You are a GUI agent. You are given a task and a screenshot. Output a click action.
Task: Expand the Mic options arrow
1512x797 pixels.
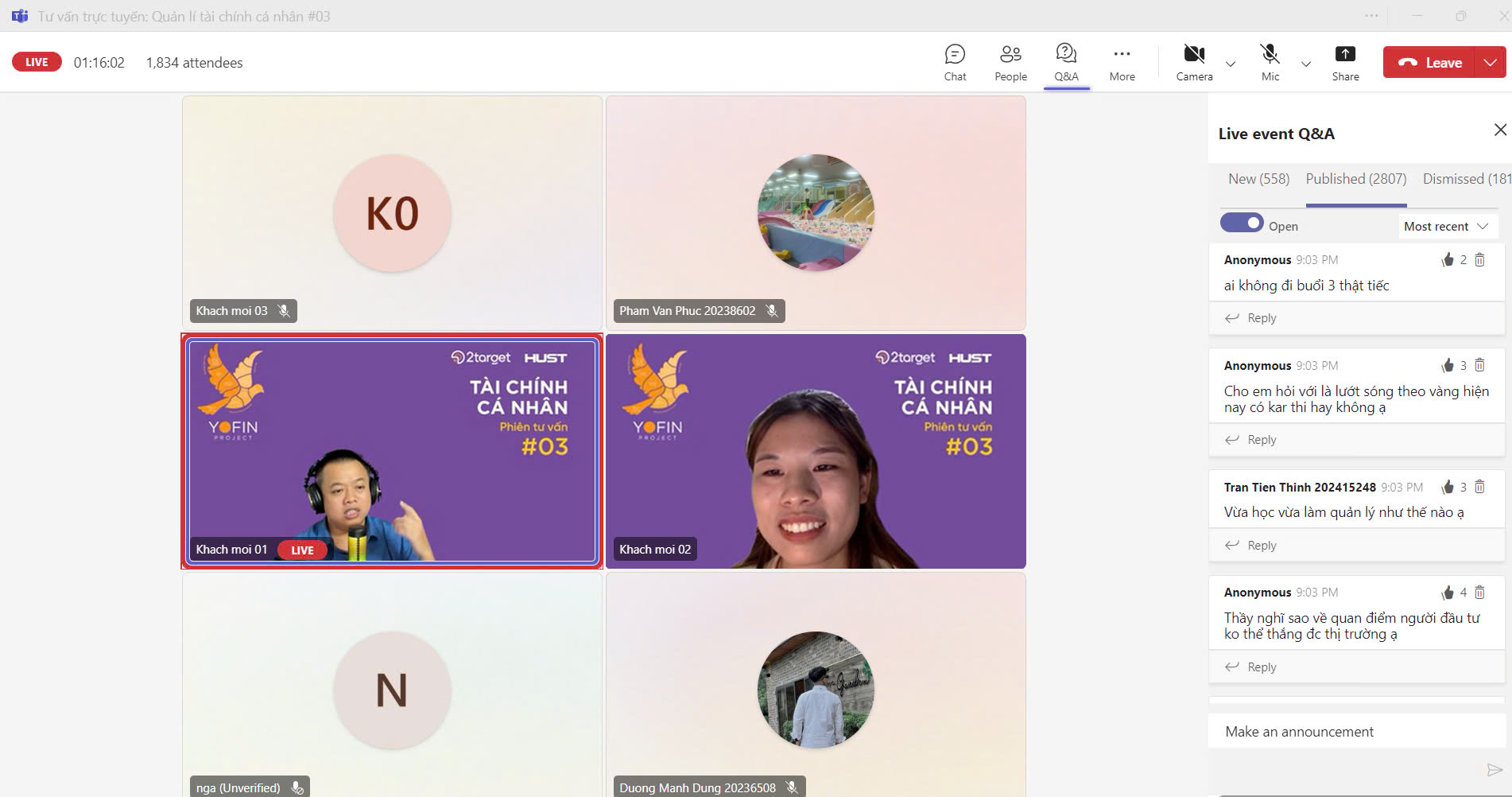tap(1305, 64)
